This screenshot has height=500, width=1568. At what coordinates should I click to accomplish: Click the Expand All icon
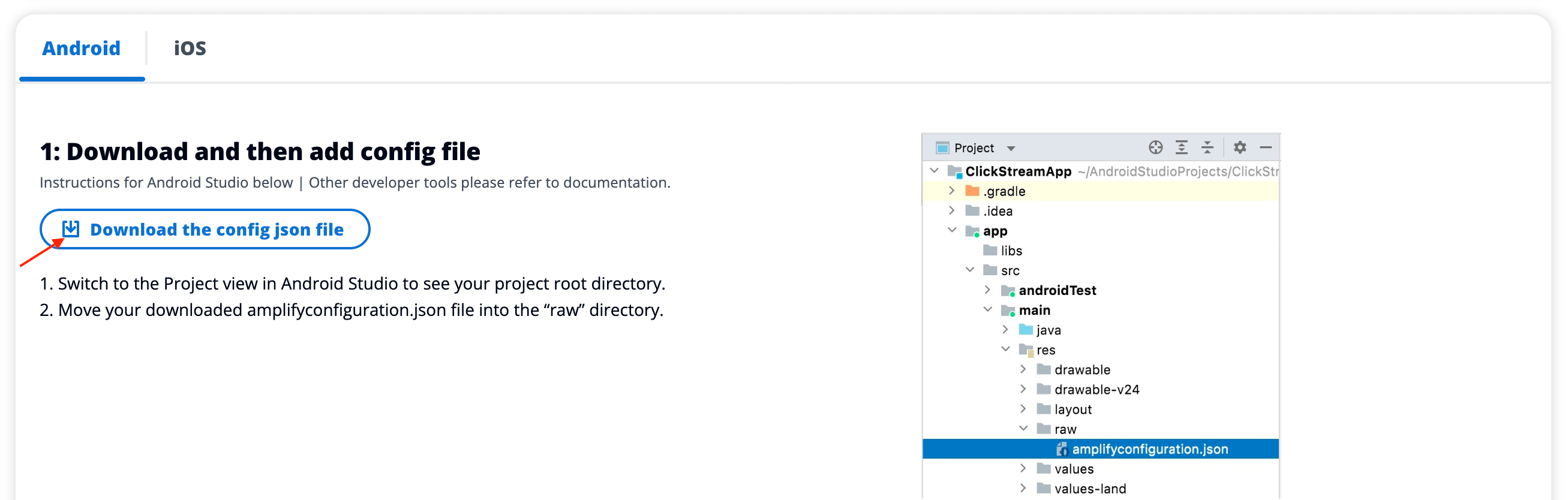pyautogui.click(x=1182, y=147)
